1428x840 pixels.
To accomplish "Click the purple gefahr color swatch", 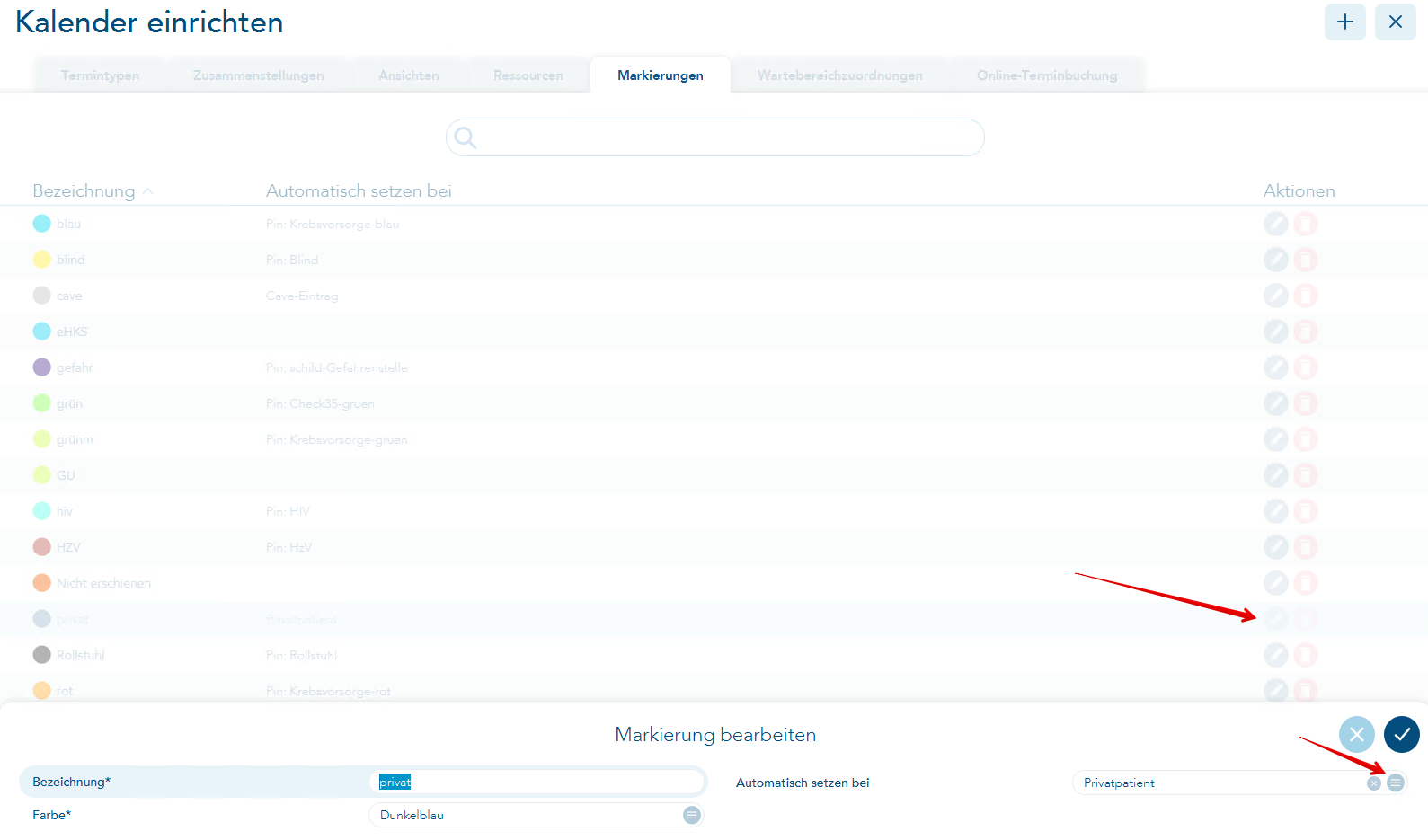I will point(41,367).
